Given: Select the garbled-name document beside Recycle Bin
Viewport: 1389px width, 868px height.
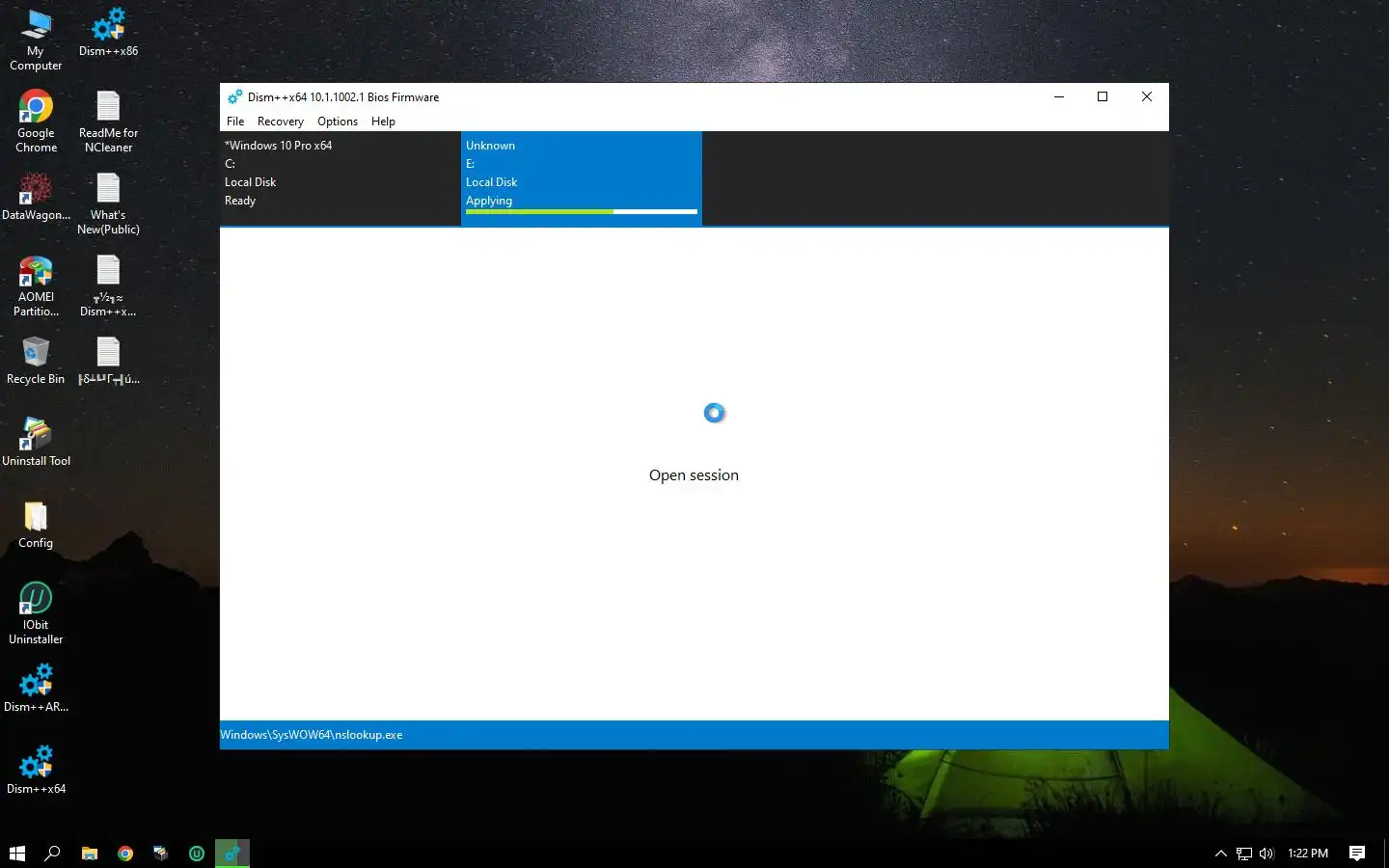Looking at the screenshot, I should (x=108, y=361).
